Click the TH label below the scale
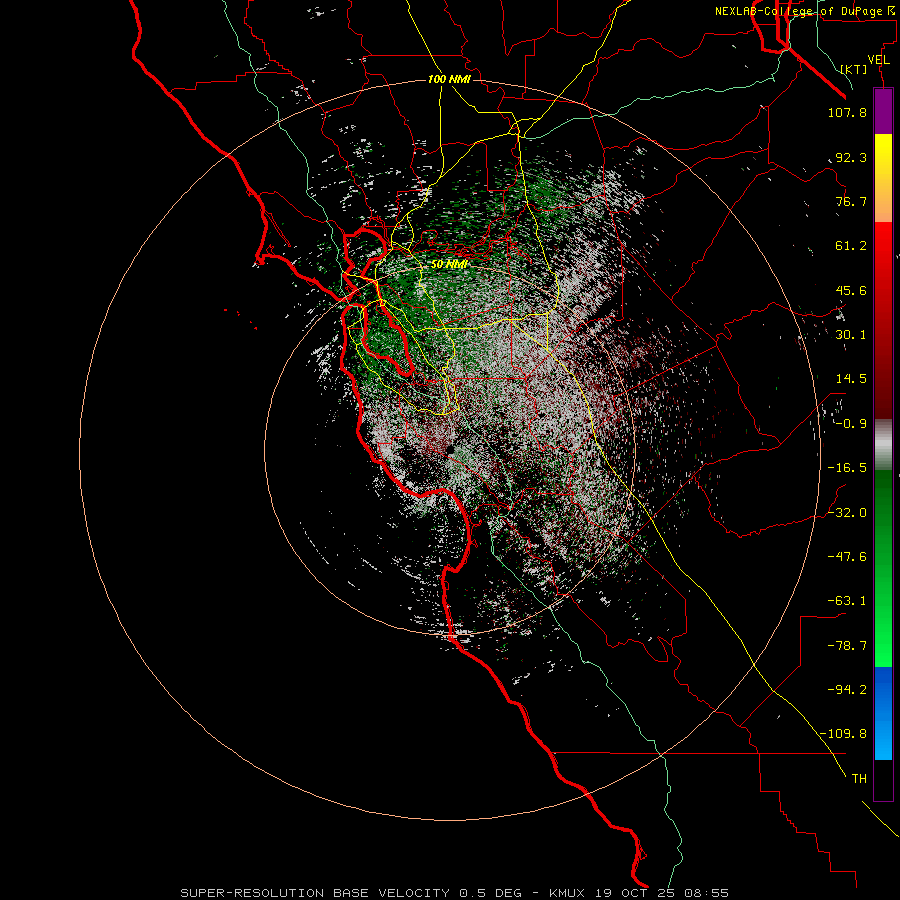The width and height of the screenshot is (900, 900). (x=859, y=778)
